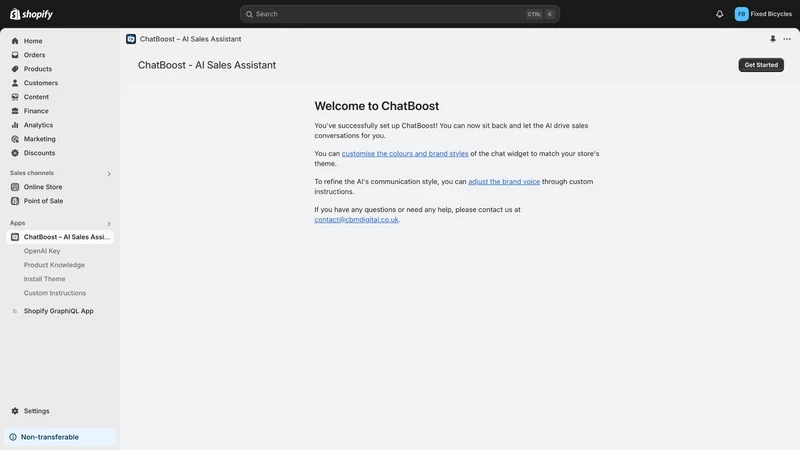The width and height of the screenshot is (800, 450).
Task: Open the Install Theme subpage
Action: click(44, 279)
